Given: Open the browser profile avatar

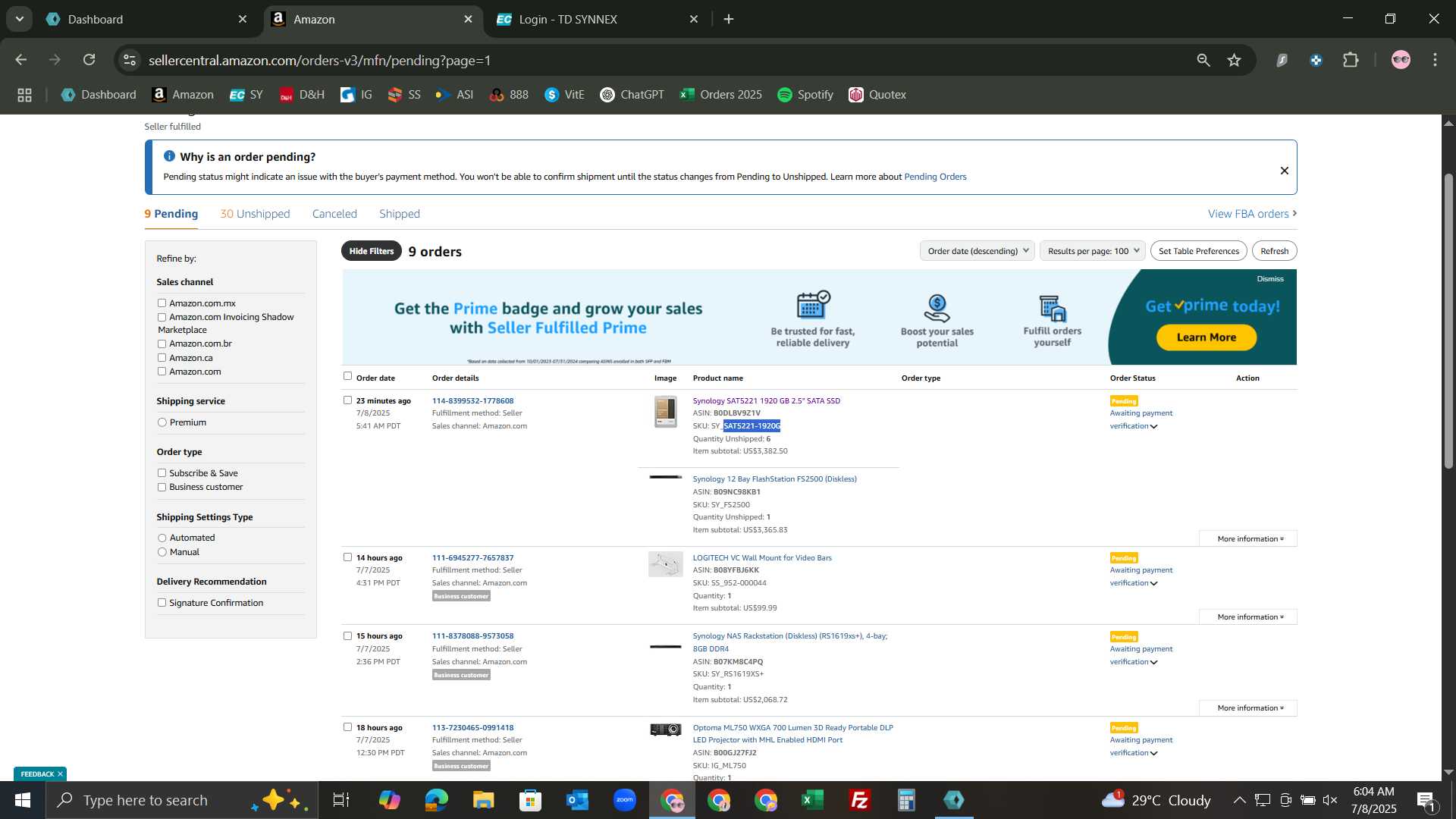Looking at the screenshot, I should point(1401,60).
